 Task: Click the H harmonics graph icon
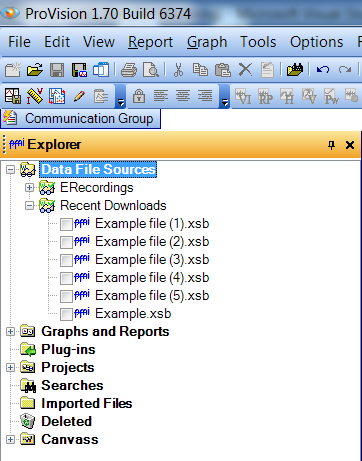[x=287, y=96]
